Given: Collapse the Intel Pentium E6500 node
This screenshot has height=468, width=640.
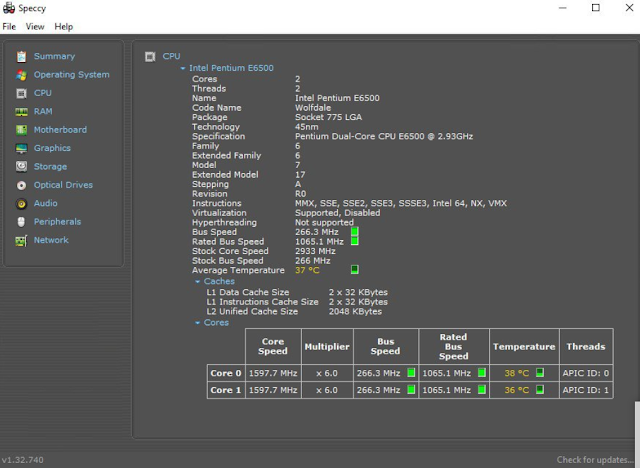Looking at the screenshot, I should (x=183, y=69).
